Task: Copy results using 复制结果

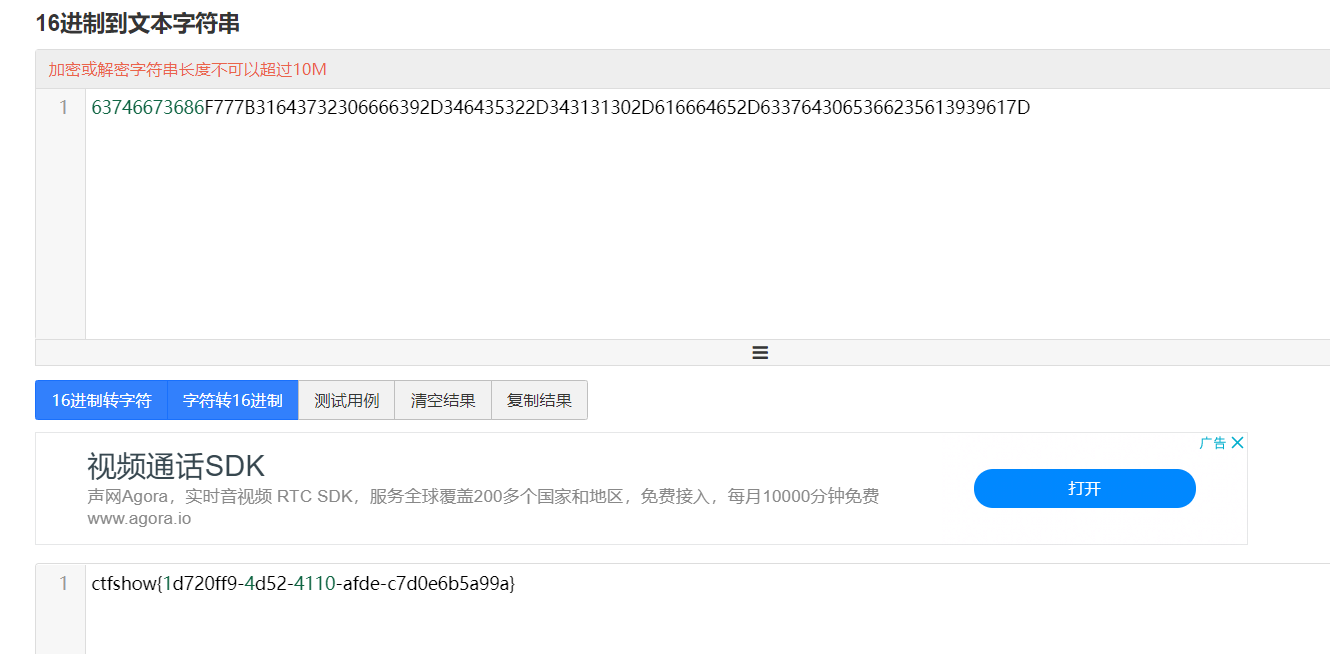Action: click(x=539, y=399)
